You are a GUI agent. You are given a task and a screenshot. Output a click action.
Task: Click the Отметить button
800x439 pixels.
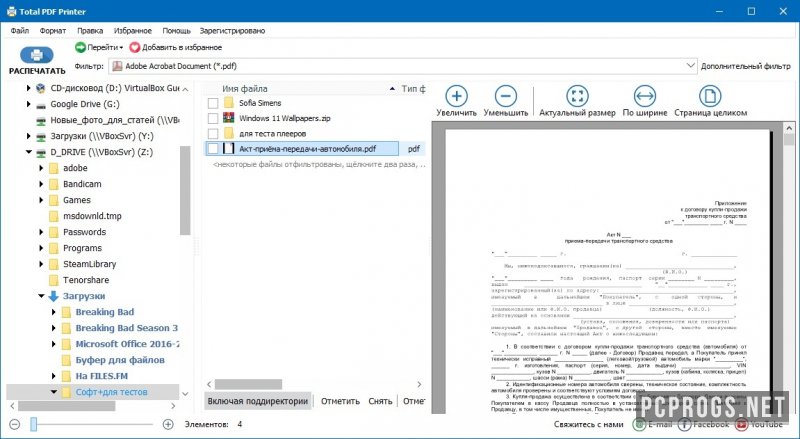pos(340,401)
